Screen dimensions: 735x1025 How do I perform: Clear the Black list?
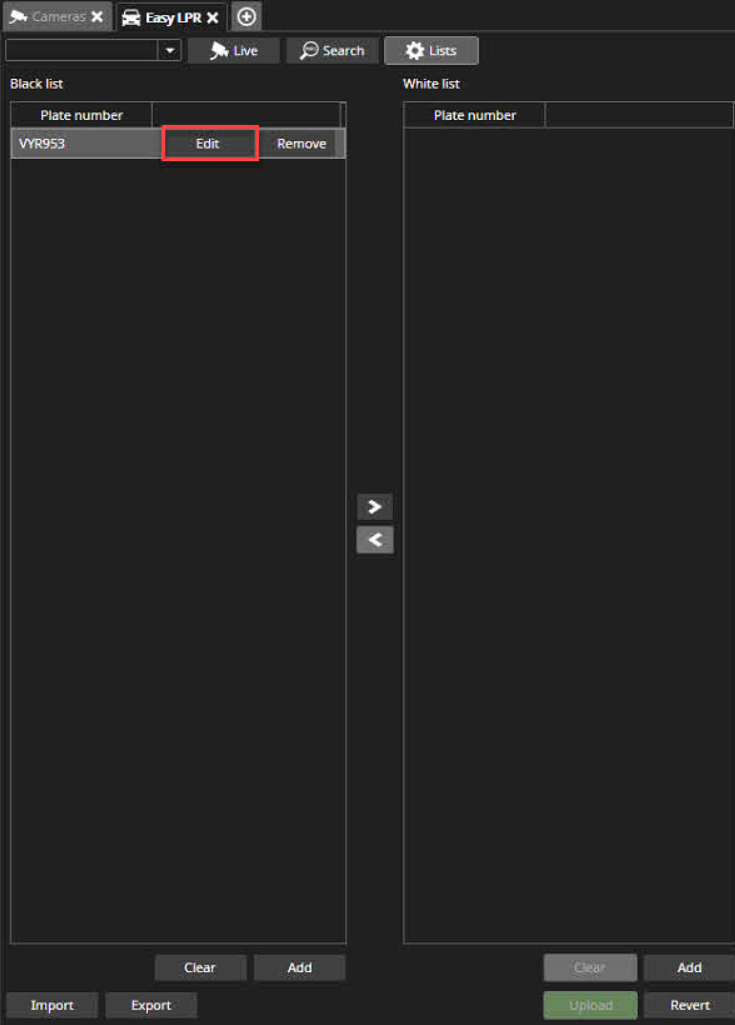200,967
